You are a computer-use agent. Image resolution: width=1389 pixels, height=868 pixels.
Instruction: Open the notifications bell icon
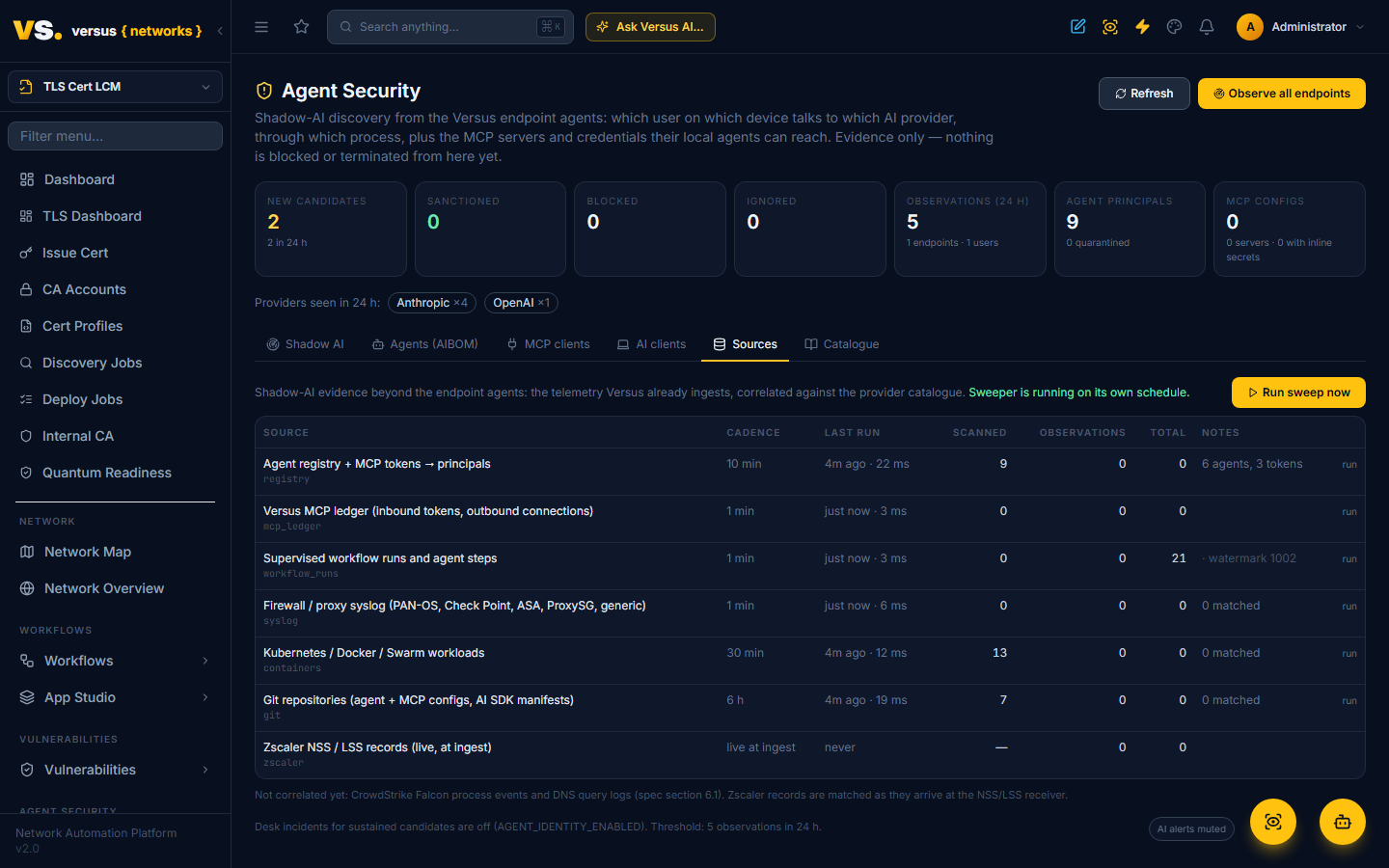point(1207,27)
